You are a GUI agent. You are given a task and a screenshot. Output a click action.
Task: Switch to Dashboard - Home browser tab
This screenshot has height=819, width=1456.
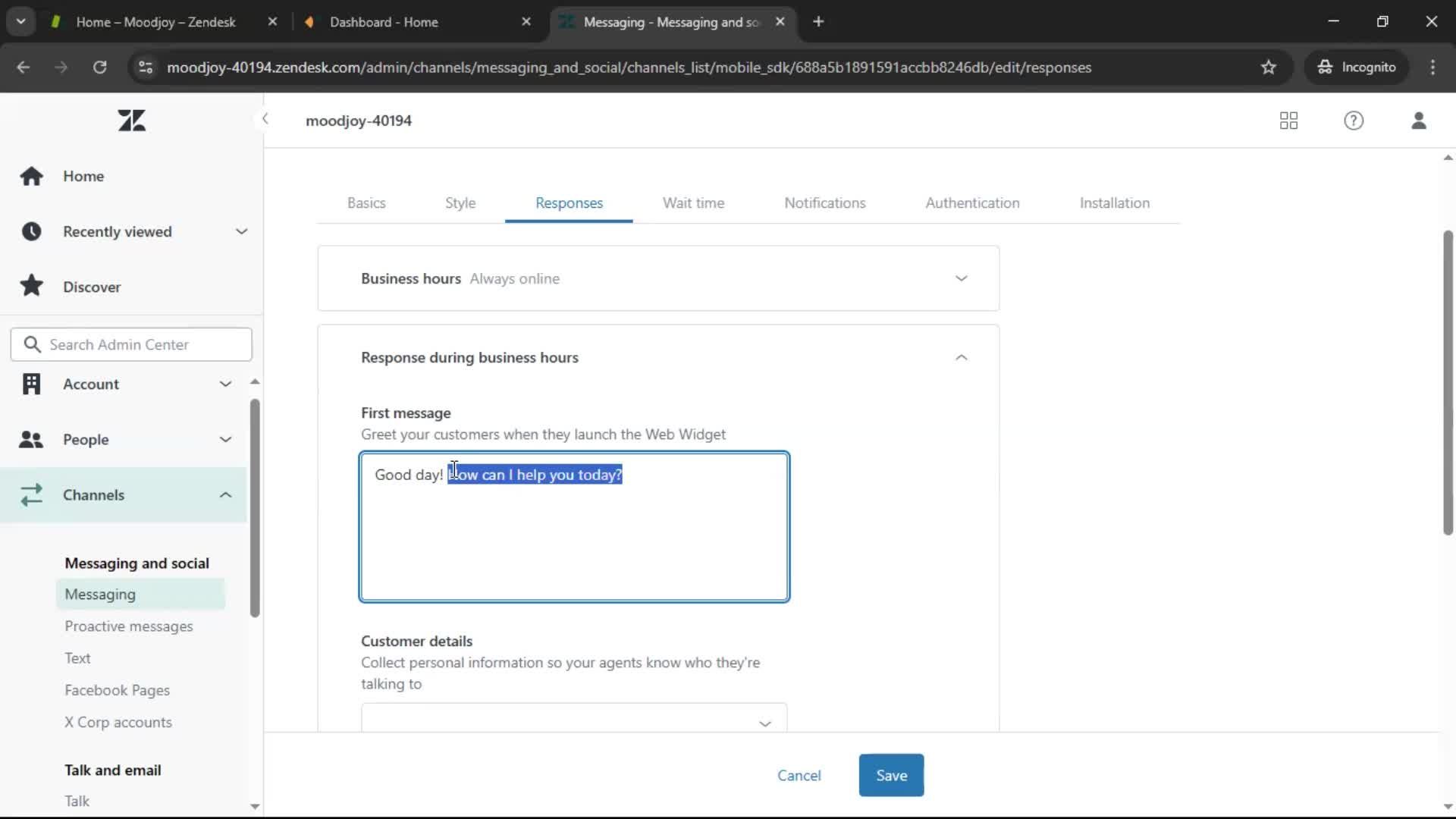384,22
